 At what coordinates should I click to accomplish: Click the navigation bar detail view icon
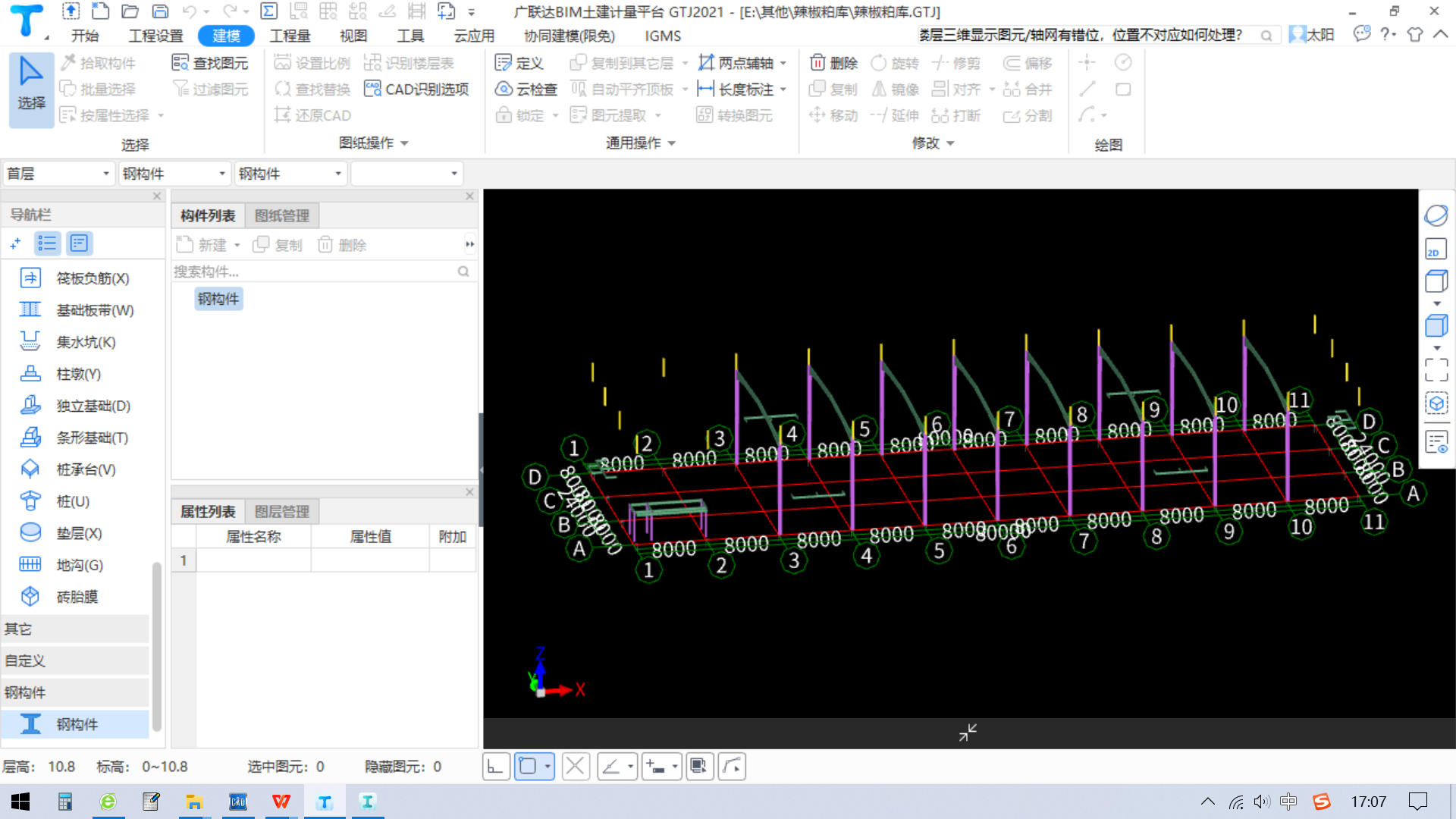pyautogui.click(x=79, y=243)
